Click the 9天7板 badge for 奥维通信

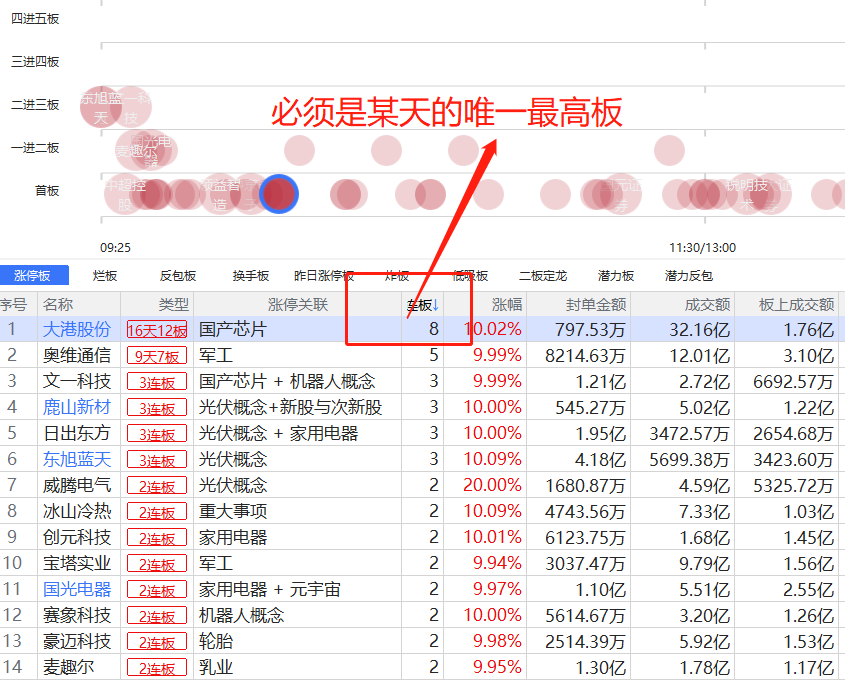point(157,356)
